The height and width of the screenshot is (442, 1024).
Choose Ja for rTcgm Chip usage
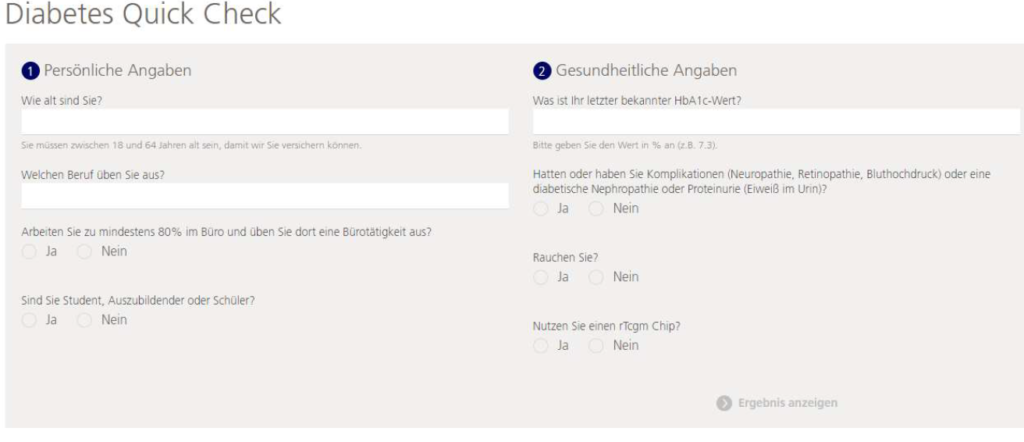(x=541, y=346)
